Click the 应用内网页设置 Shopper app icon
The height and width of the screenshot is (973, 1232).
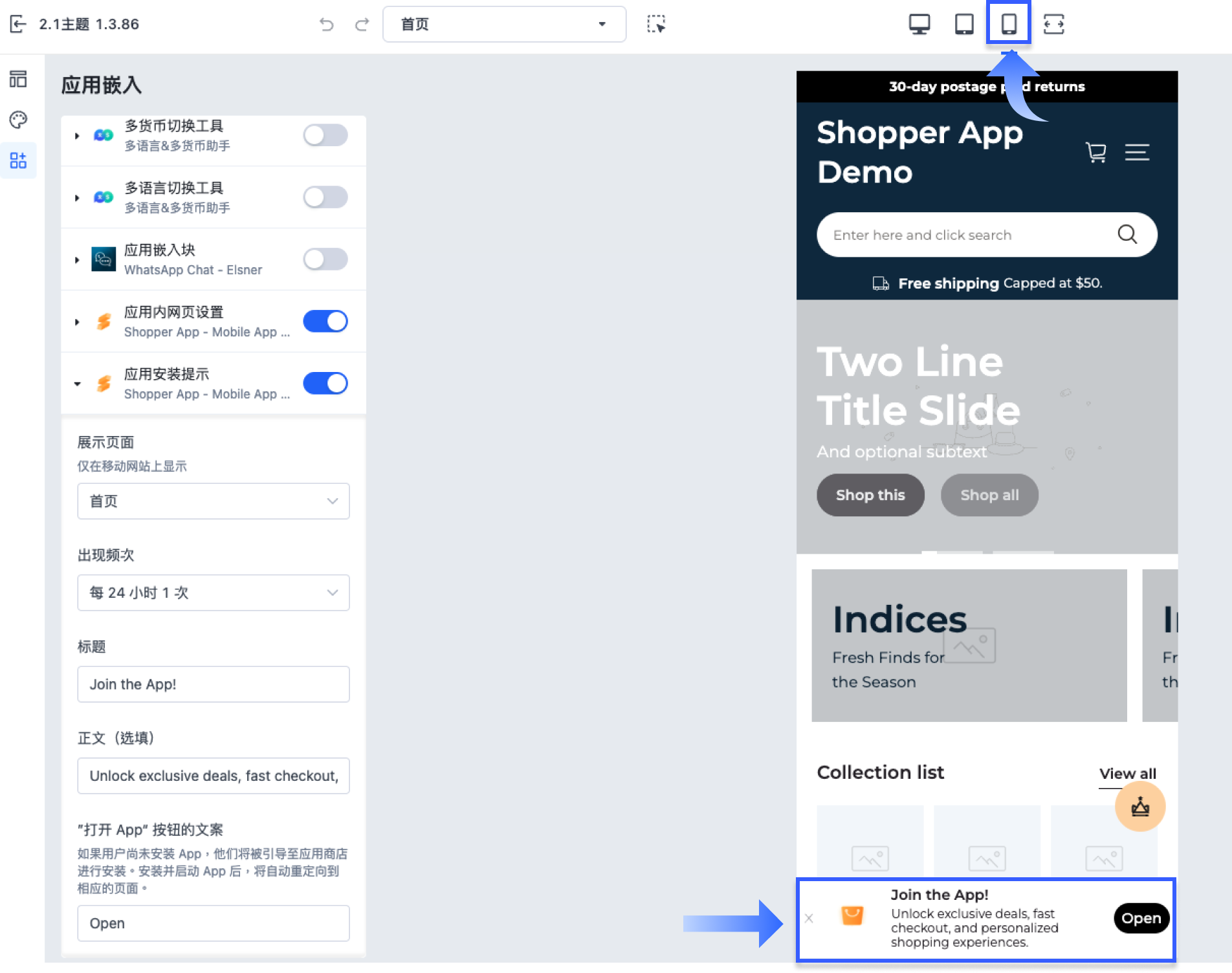104,322
